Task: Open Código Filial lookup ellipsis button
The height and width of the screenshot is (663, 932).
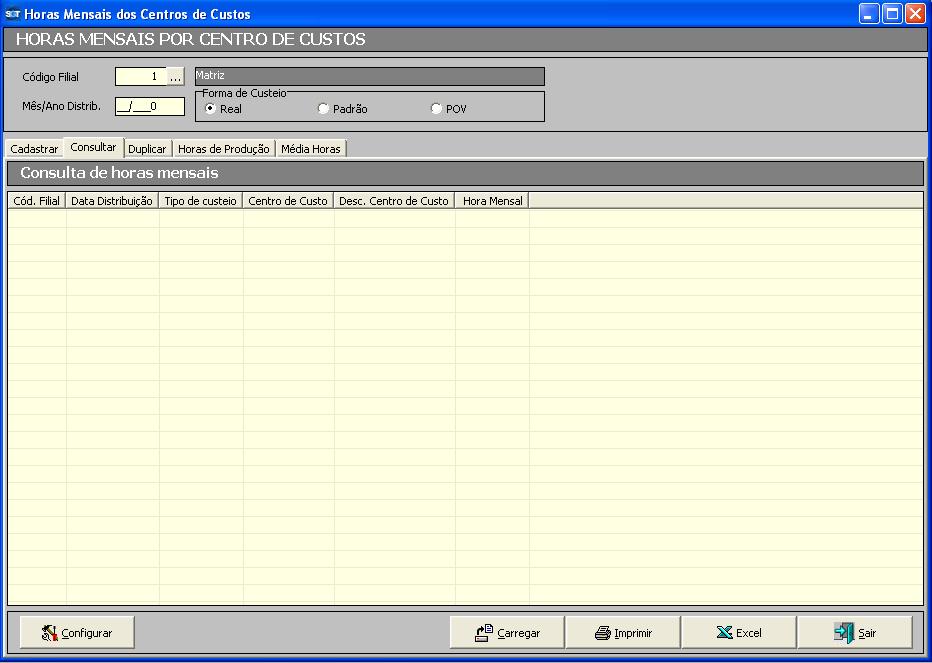Action: (x=176, y=77)
